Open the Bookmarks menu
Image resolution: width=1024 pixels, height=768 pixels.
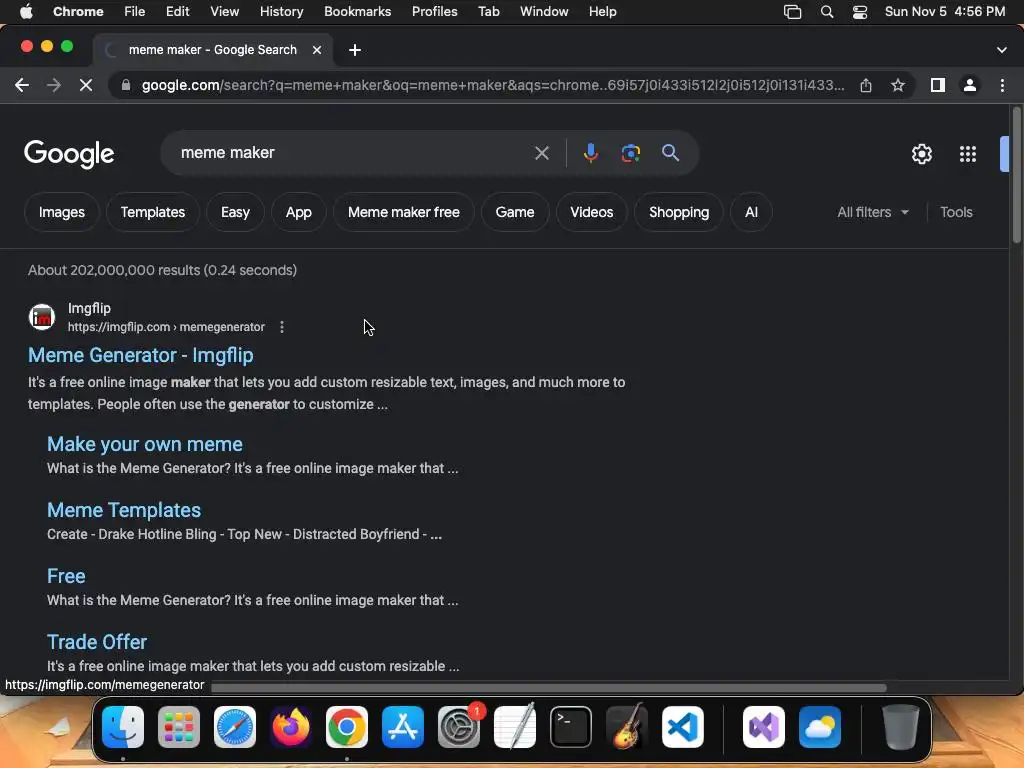coord(357,12)
